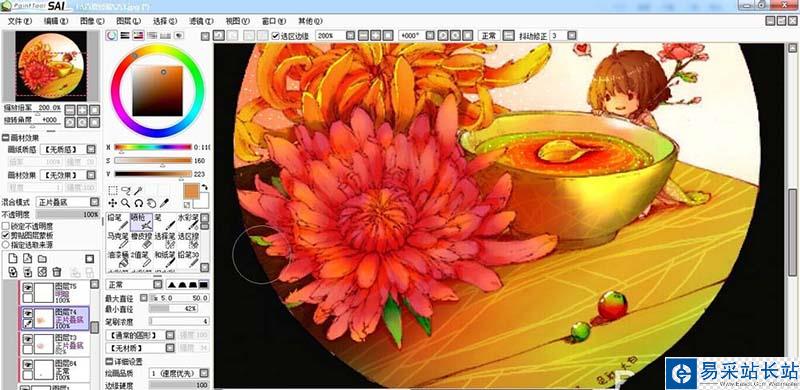The height and width of the screenshot is (390, 800).
Task: Select the zoom magnifier tool
Action: 126,203
